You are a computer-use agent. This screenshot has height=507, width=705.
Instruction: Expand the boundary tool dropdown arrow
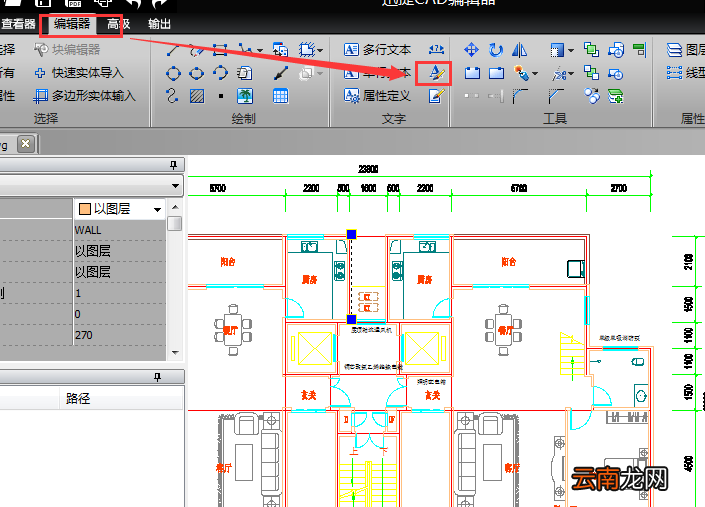coord(320,50)
